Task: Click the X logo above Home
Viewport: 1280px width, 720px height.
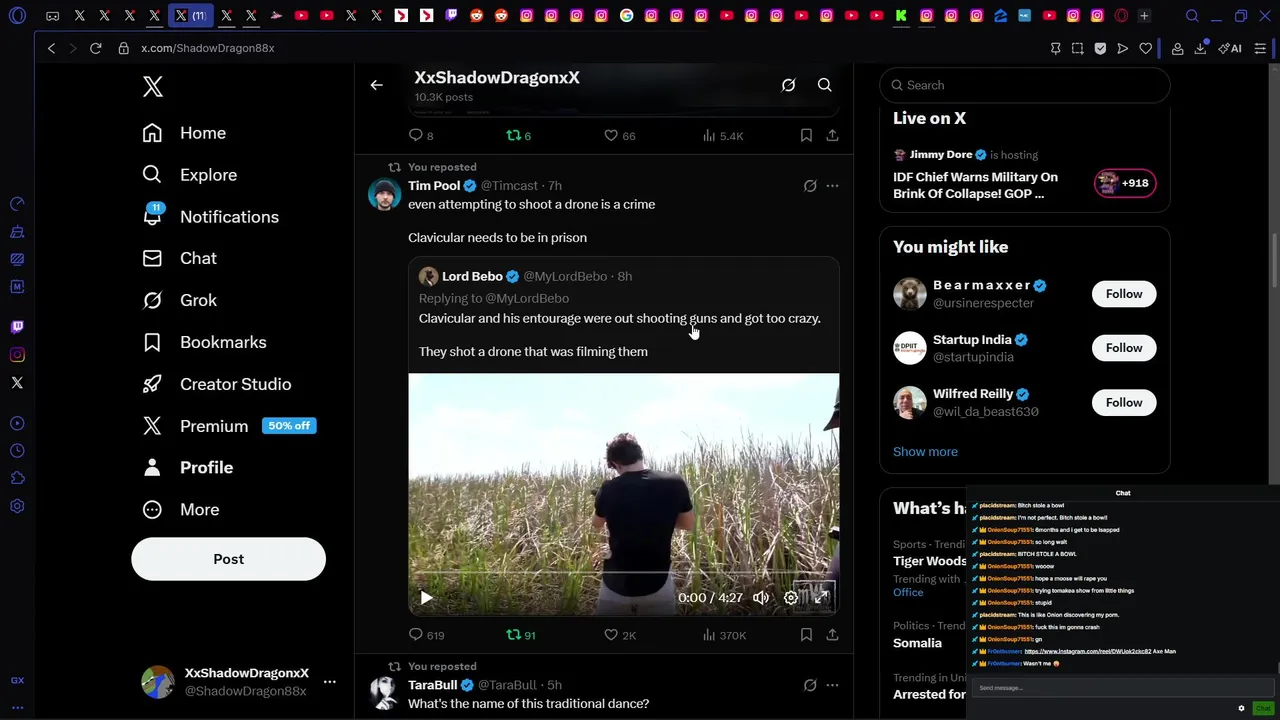Action: 153,87
